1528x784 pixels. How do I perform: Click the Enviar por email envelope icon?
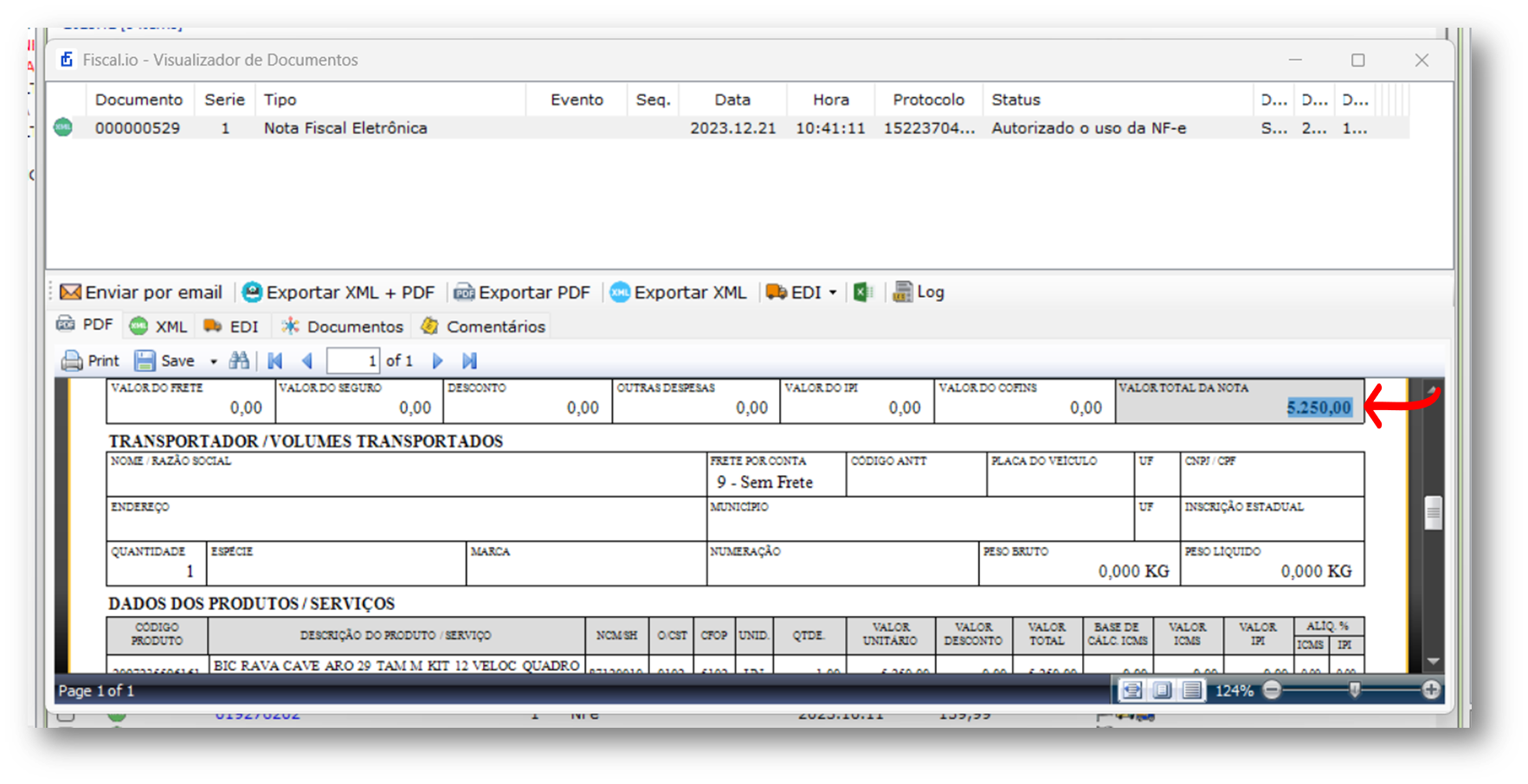coord(70,292)
